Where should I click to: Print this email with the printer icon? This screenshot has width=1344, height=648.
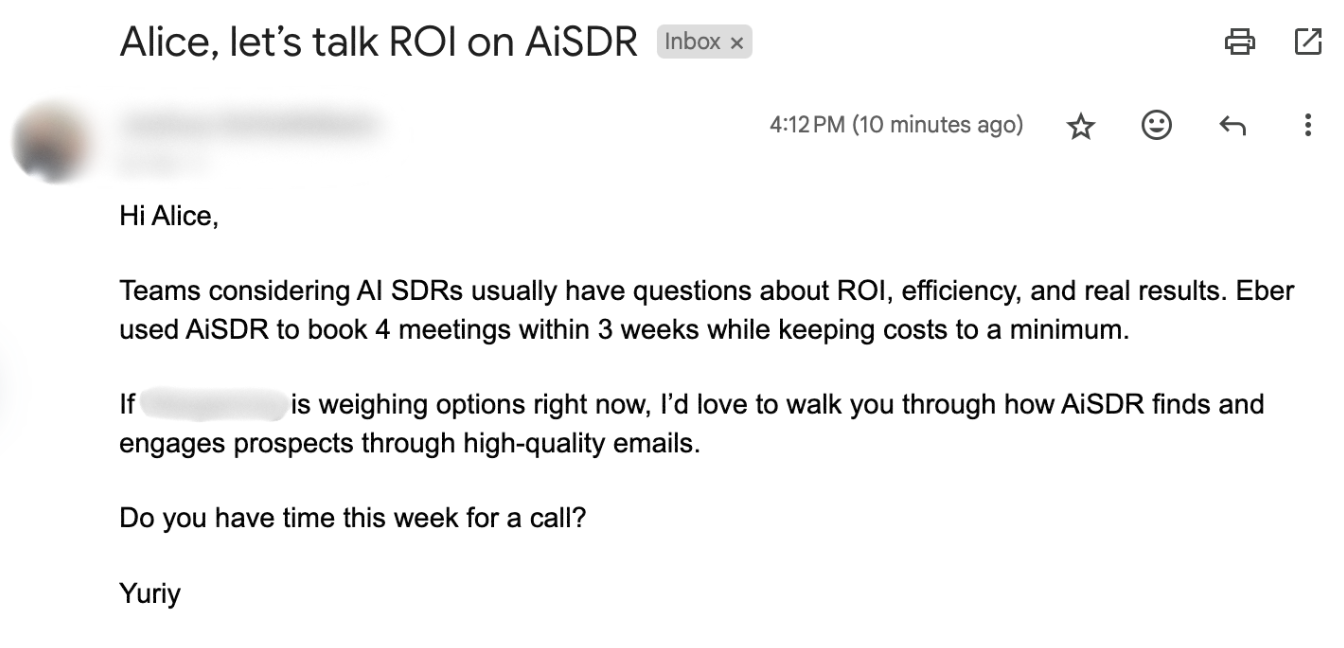pos(1239,41)
